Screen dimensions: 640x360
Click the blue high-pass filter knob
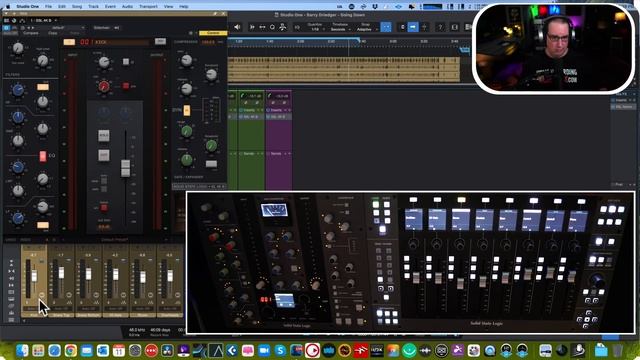coord(18,90)
